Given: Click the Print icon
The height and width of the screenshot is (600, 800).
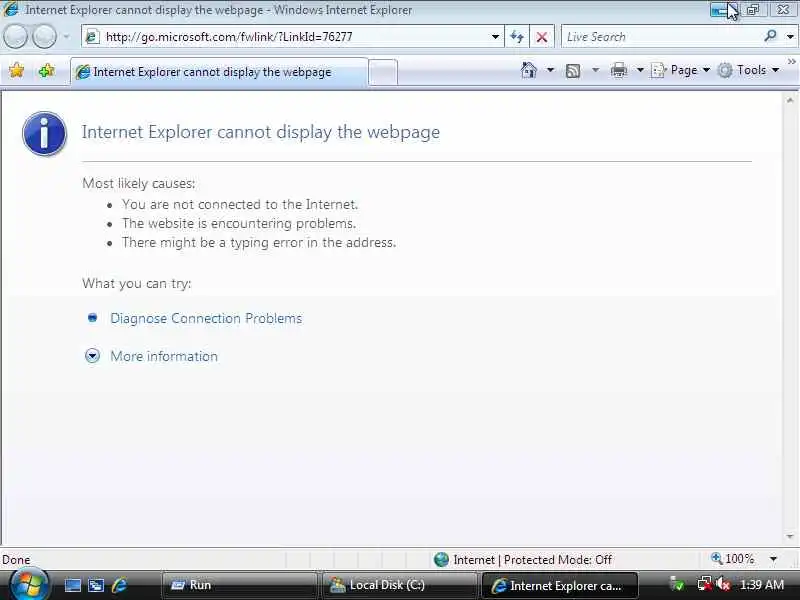Looking at the screenshot, I should pos(619,70).
